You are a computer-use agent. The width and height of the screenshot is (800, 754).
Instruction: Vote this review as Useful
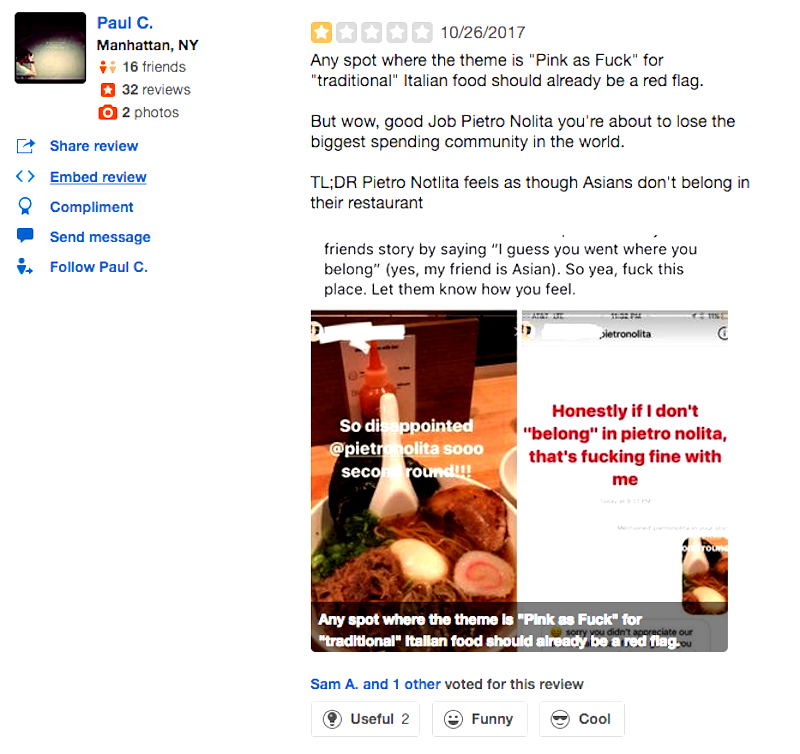tap(365, 719)
